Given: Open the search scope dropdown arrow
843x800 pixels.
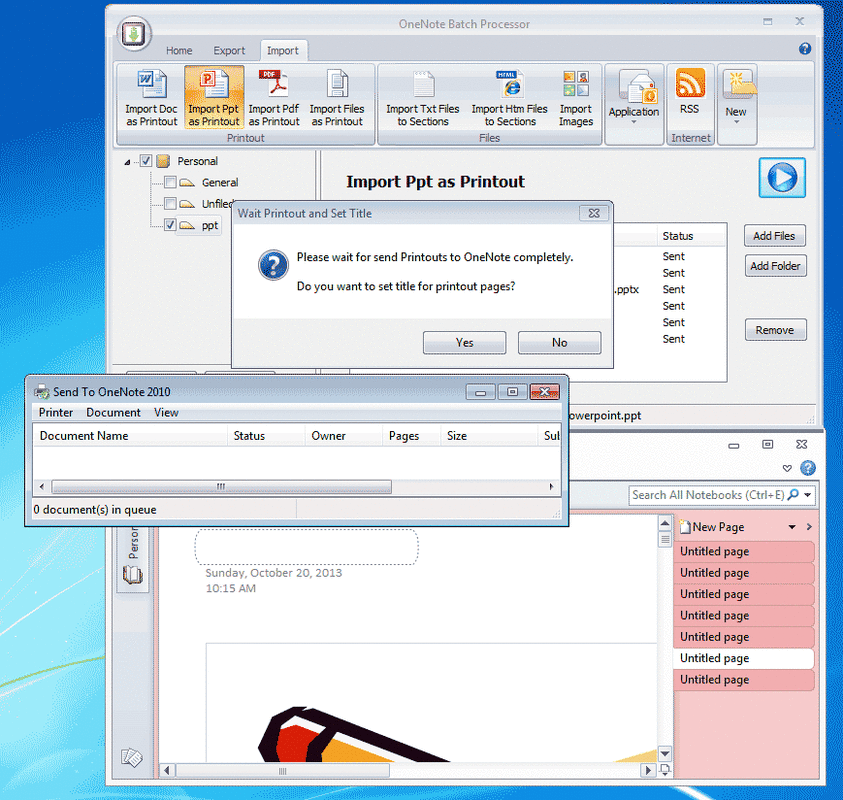Looking at the screenshot, I should 808,495.
